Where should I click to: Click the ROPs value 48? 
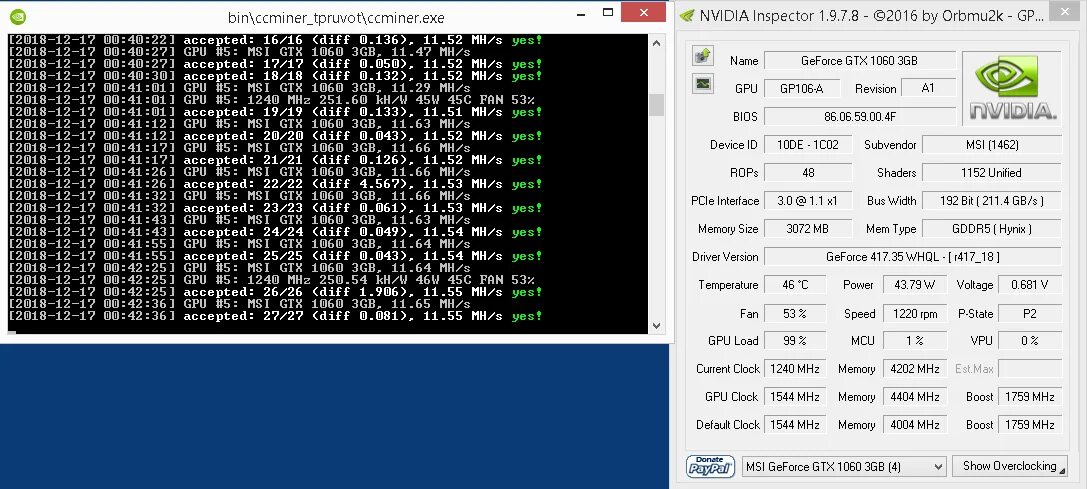tap(808, 173)
